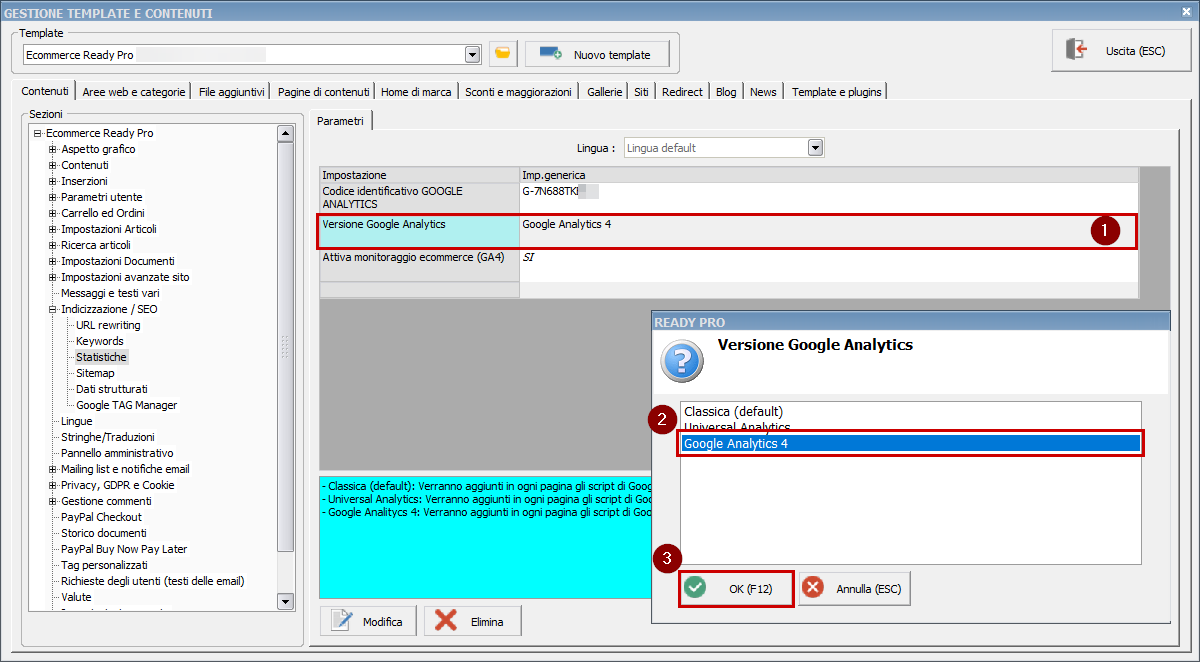Screen dimensions: 1200x662
Task: Switch to the Aree web e categorie tab
Action: 134,92
